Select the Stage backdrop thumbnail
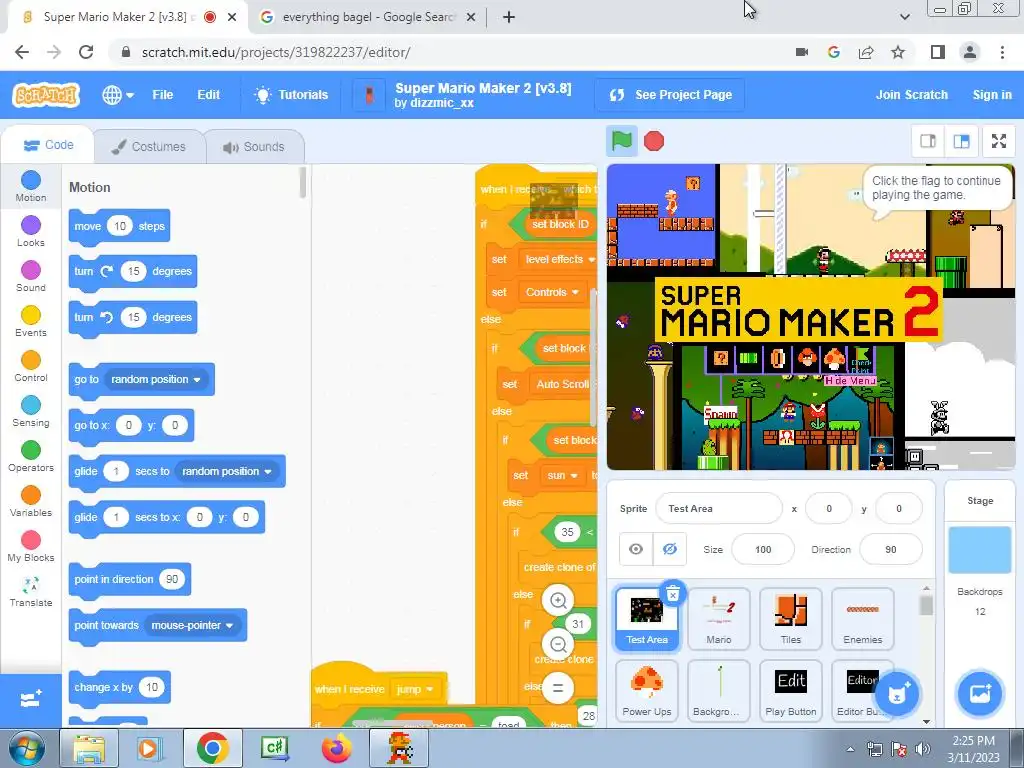The width and height of the screenshot is (1024, 768). point(980,549)
